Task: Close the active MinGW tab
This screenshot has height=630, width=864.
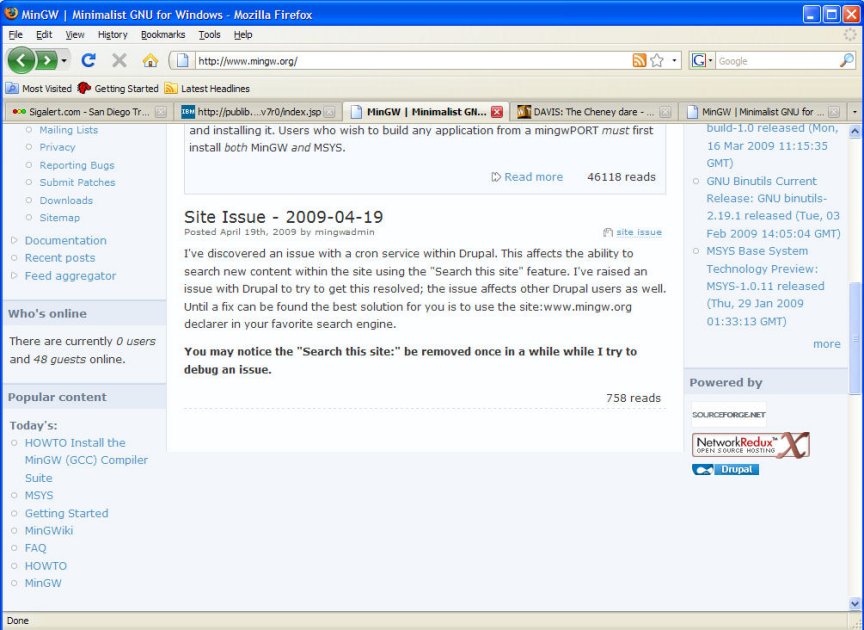Action: [497, 112]
